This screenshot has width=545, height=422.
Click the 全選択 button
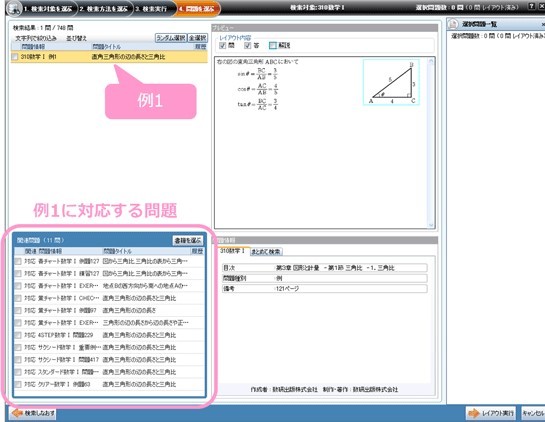(197, 38)
